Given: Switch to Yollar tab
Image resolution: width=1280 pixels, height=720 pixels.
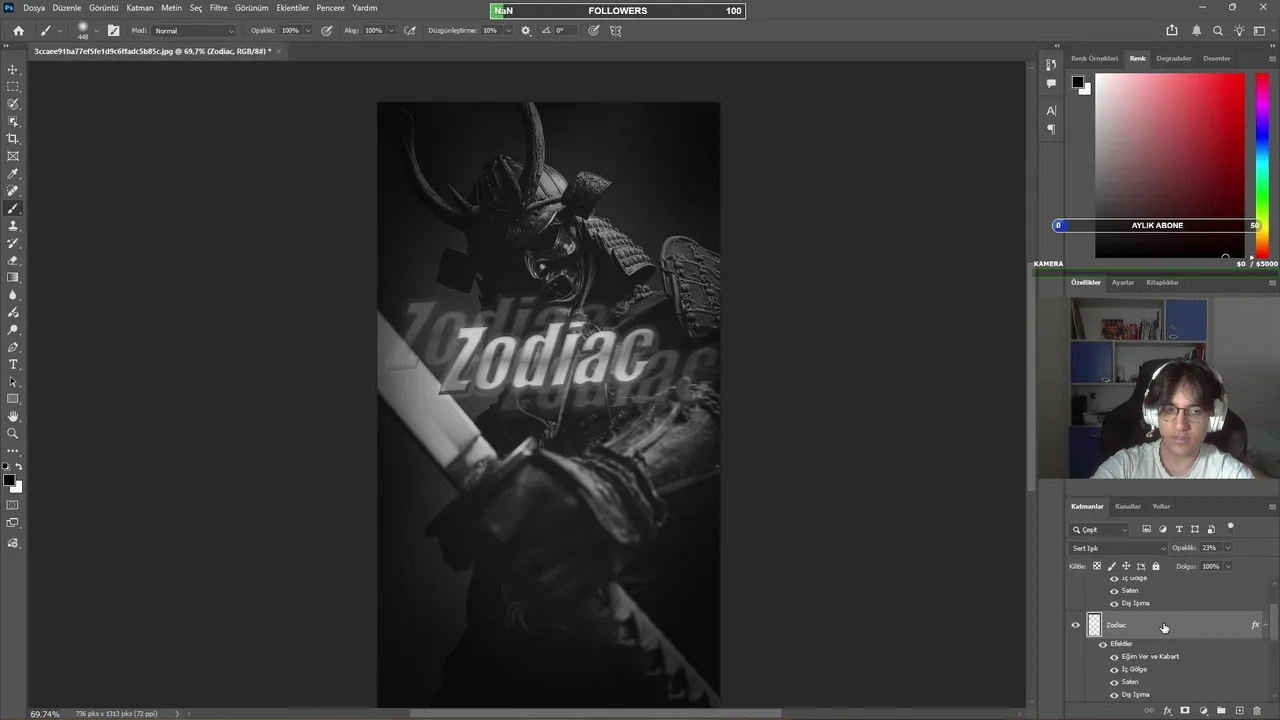Looking at the screenshot, I should click(x=1161, y=506).
